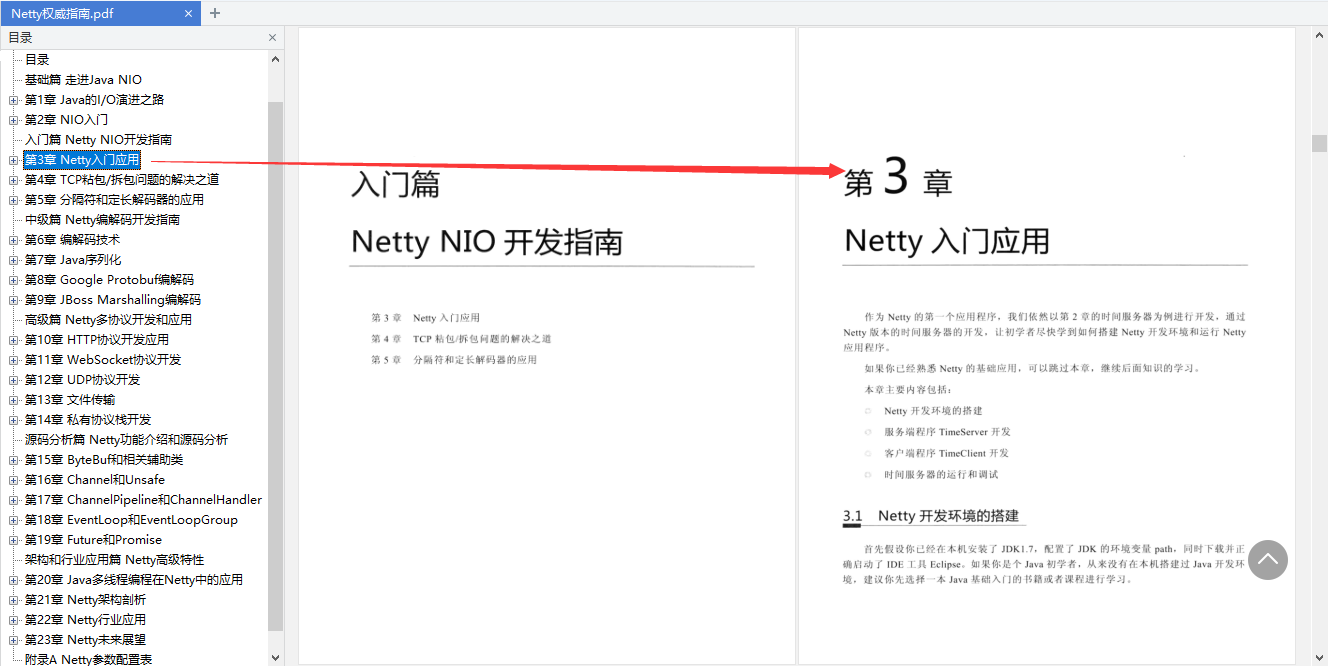Select 第20章 Java多线程编程在Netty中的应用
1328x666 pixels.
click(x=134, y=580)
